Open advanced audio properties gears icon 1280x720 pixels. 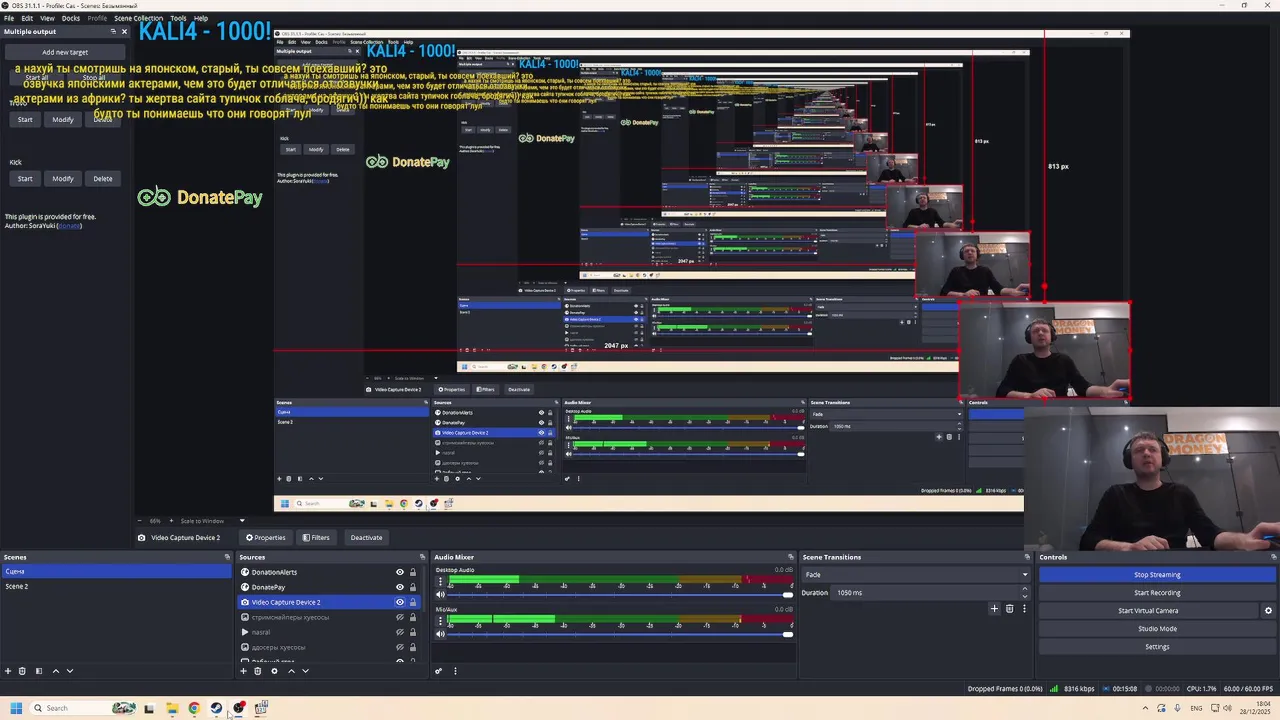[x=438, y=671]
